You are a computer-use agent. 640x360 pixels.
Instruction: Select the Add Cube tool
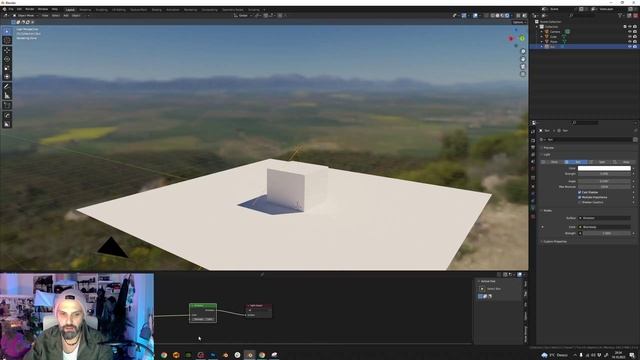point(7,105)
